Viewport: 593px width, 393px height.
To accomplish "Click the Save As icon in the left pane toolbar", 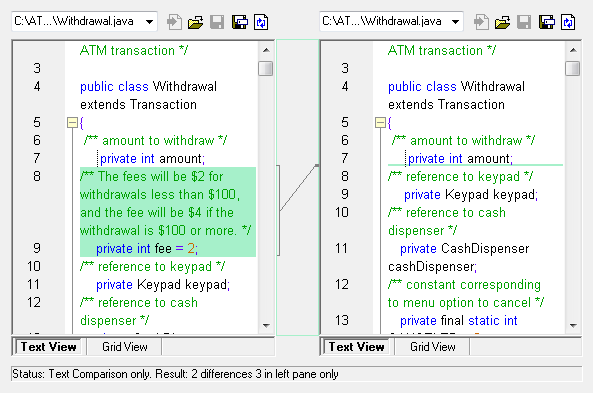I will (x=239, y=22).
